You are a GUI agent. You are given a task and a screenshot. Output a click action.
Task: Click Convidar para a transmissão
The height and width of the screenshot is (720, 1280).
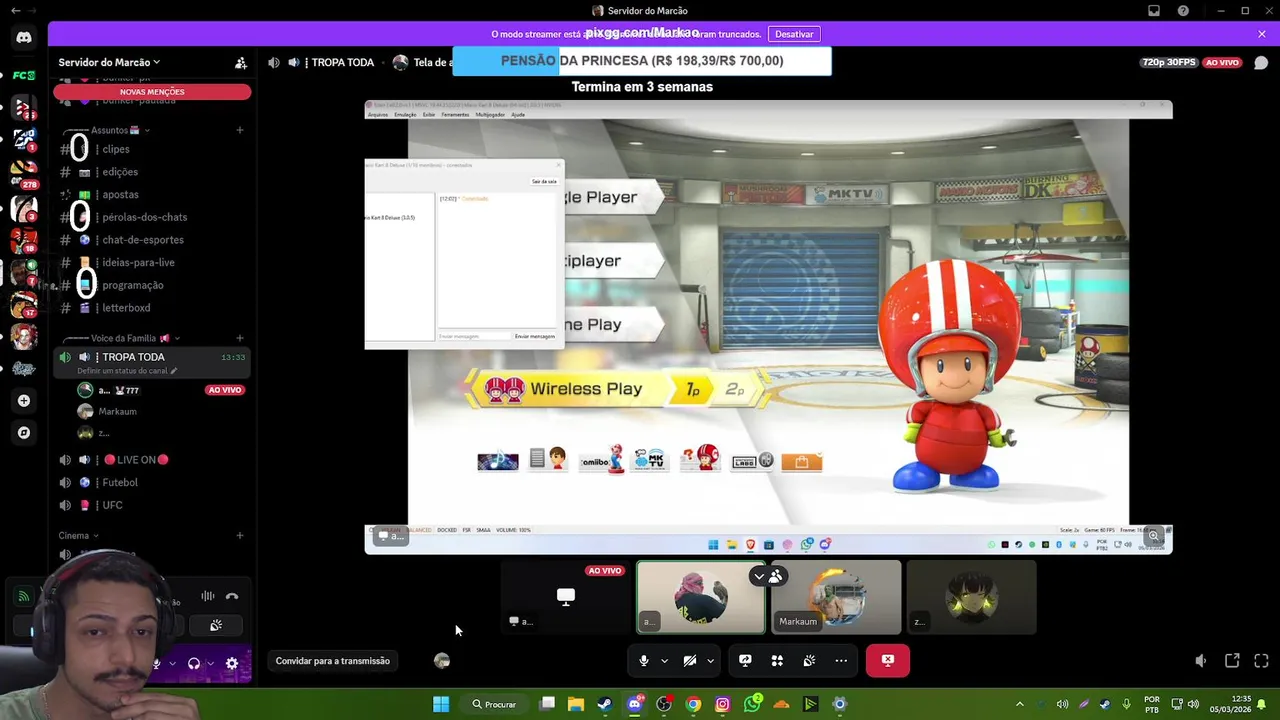[x=333, y=661]
